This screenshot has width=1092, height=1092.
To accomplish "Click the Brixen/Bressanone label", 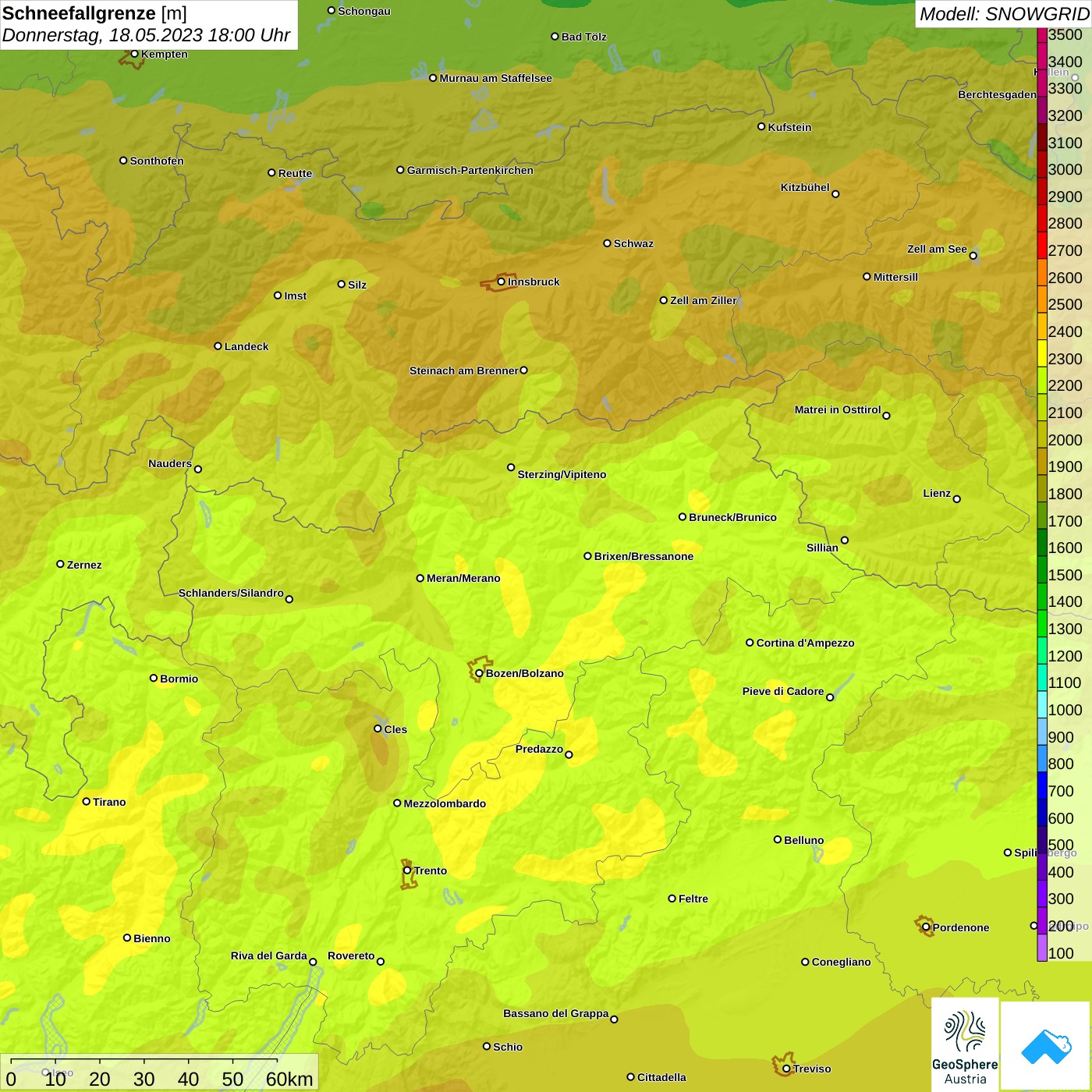I will click(643, 556).
